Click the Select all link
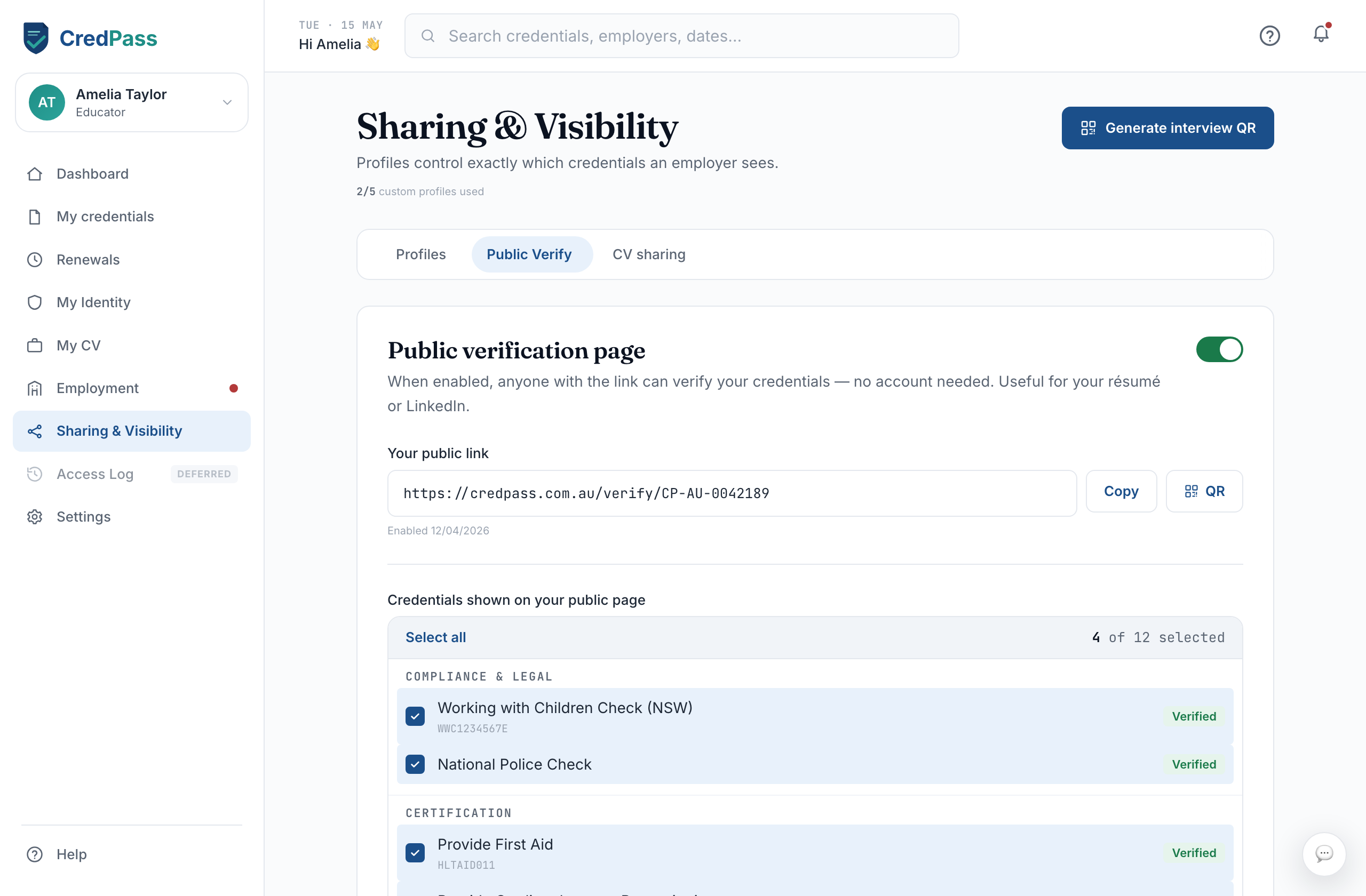Image resolution: width=1366 pixels, height=896 pixels. 435,637
